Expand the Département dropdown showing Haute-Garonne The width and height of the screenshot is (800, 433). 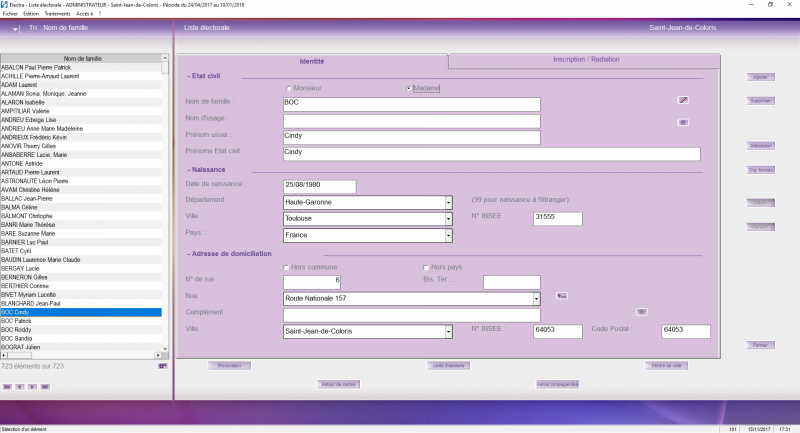[x=448, y=201]
